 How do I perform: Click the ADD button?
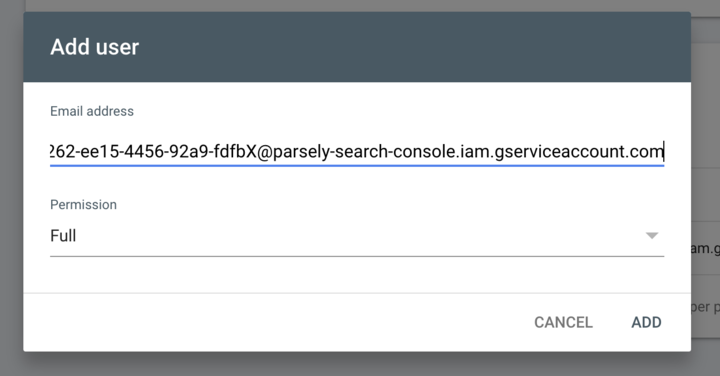[646, 322]
